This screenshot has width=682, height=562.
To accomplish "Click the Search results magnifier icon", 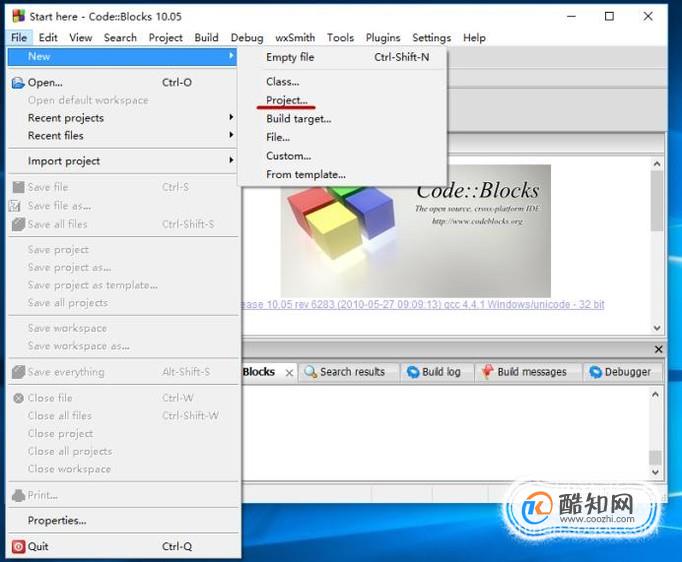I will (x=310, y=372).
